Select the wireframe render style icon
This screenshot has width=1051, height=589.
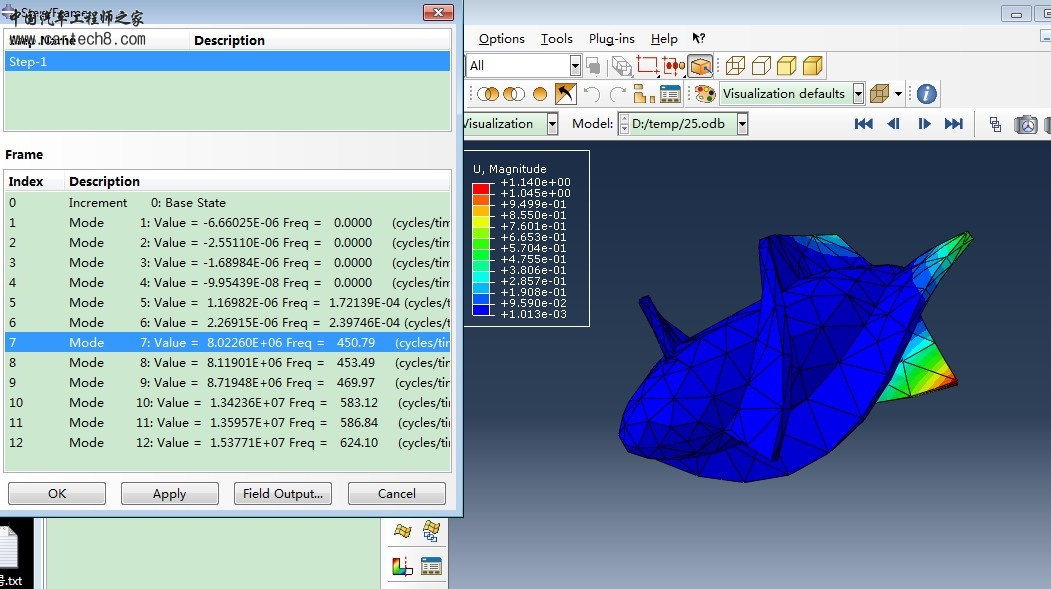(735, 66)
